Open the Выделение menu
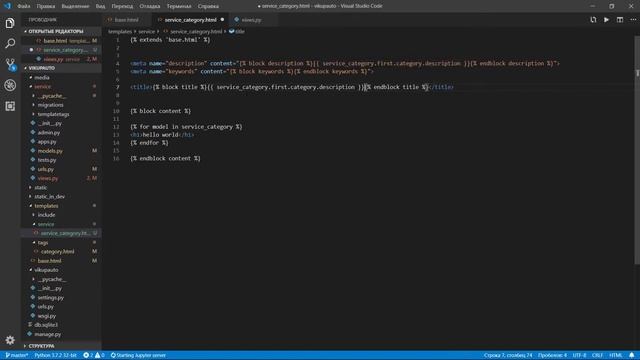Viewport: 640px width, 360px height. pos(75,6)
